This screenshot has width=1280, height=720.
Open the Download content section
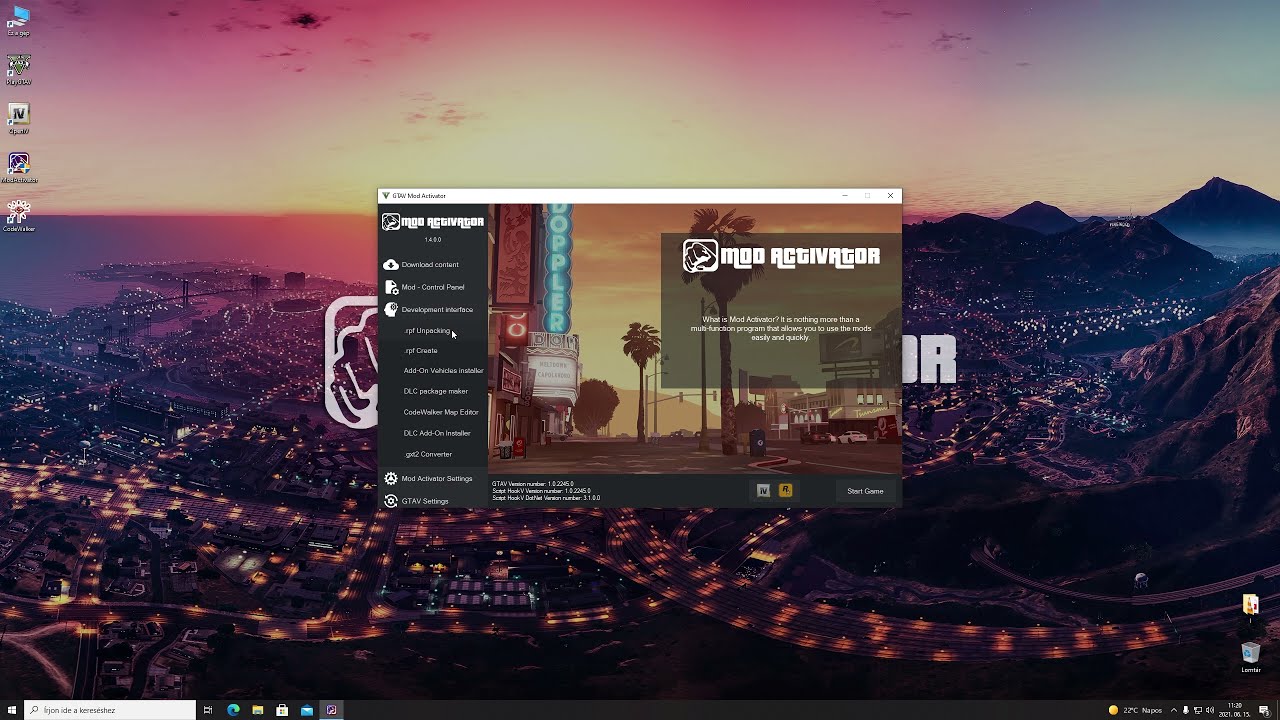432,265
